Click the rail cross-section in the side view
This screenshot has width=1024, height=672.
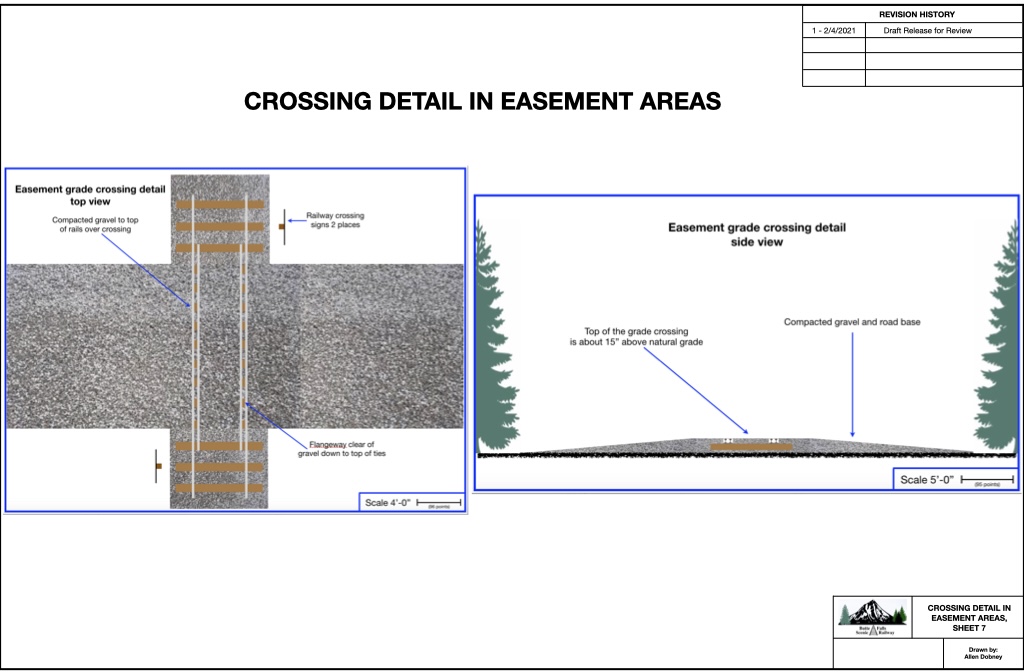750,443
